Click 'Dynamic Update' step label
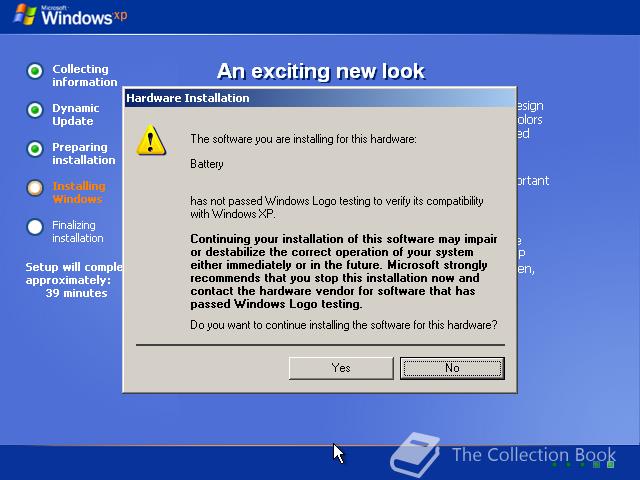This screenshot has height=480, width=640. click(x=76, y=115)
